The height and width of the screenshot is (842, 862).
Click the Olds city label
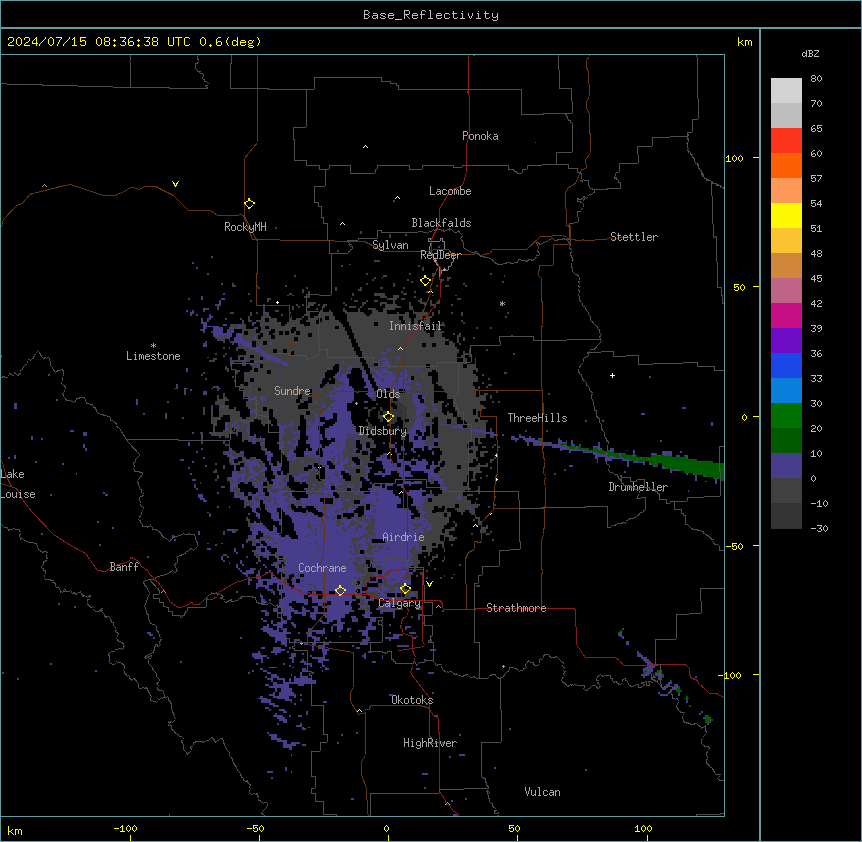pyautogui.click(x=388, y=394)
